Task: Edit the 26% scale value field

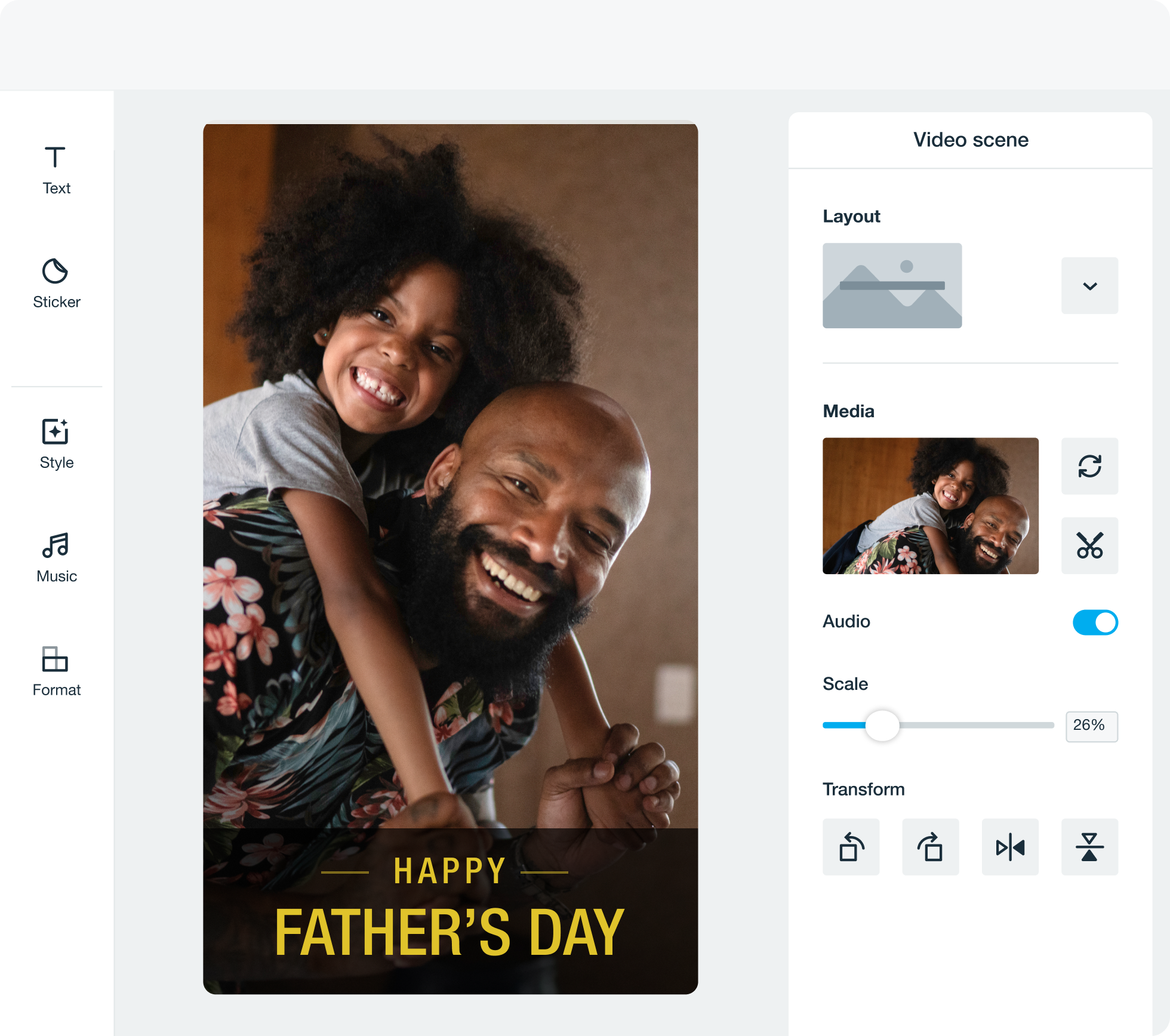Action: click(1091, 726)
